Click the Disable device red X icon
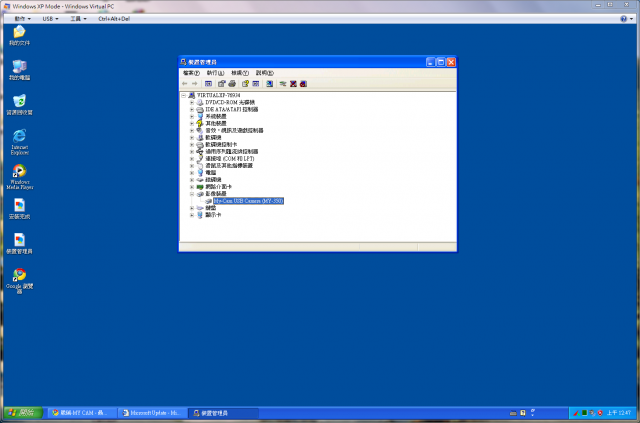This screenshot has height=423, width=640. click(x=293, y=84)
